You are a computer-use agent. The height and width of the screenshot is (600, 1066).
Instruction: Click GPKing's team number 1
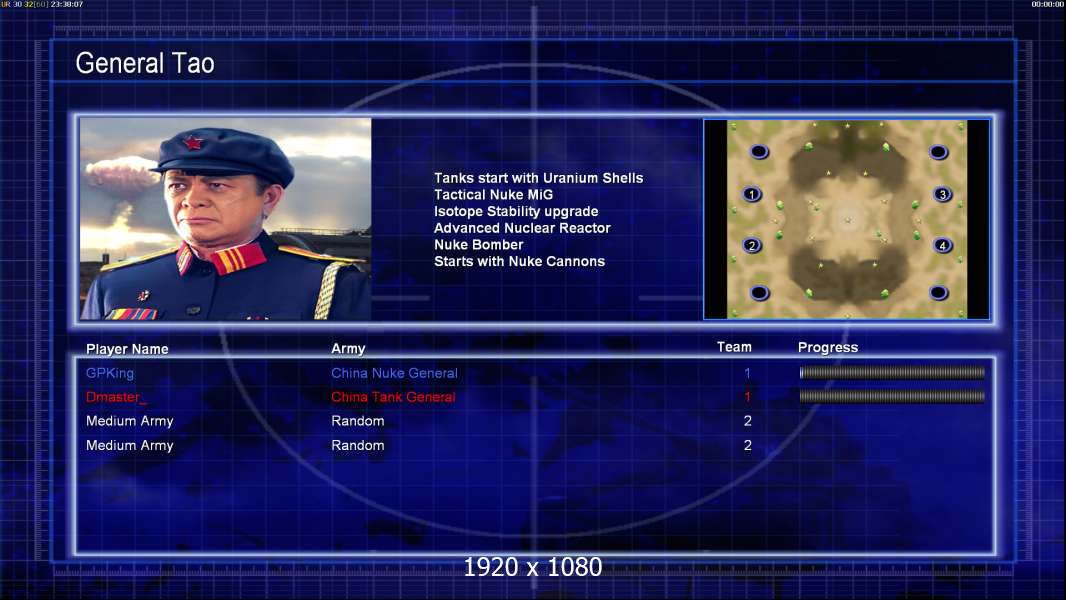pos(747,373)
